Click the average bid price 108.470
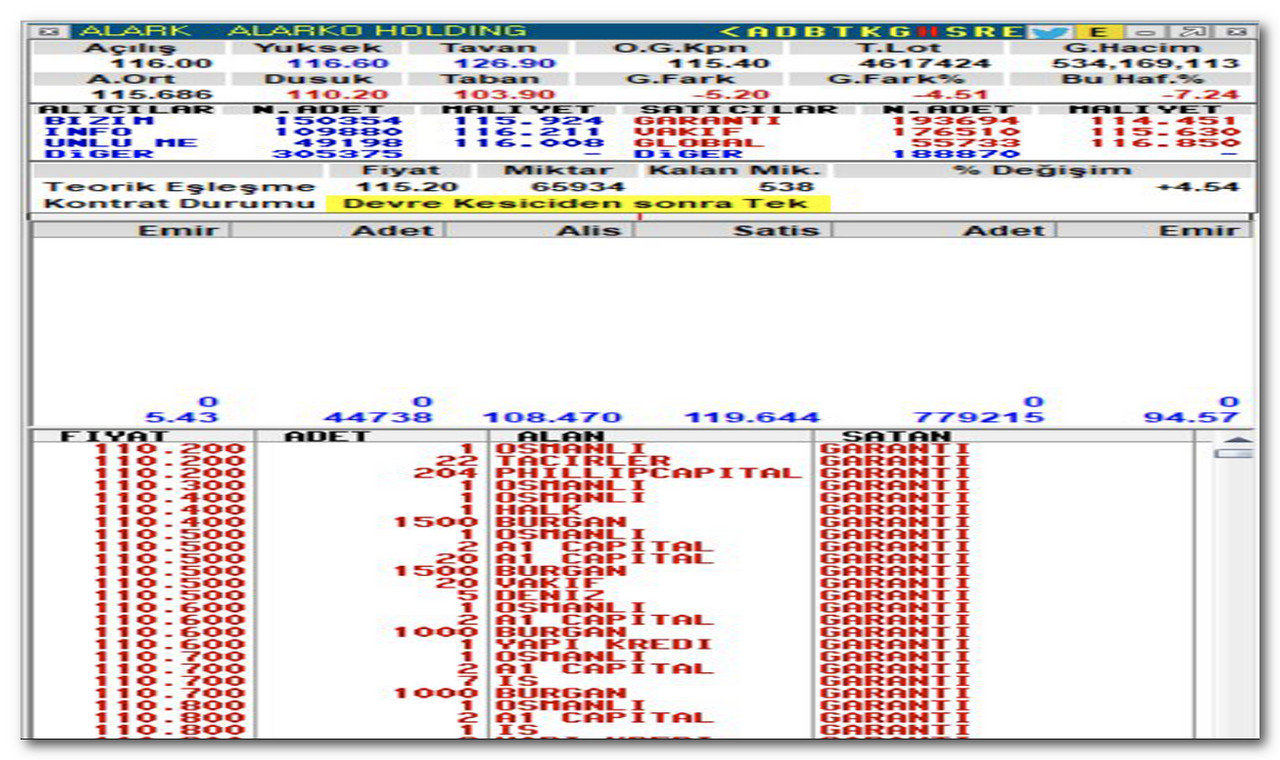Image resolution: width=1280 pixels, height=760 pixels. point(551,418)
